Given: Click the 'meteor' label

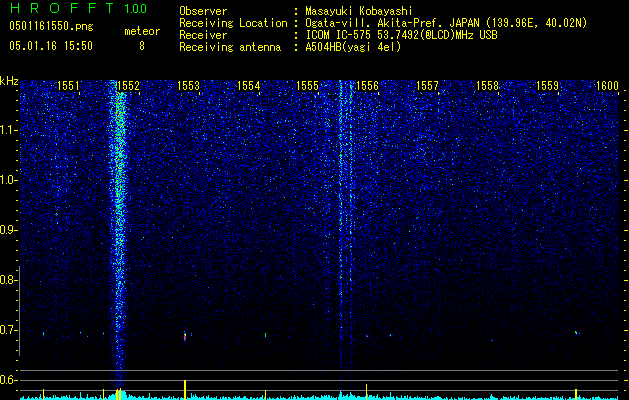Looking at the screenshot, I should [142, 31].
